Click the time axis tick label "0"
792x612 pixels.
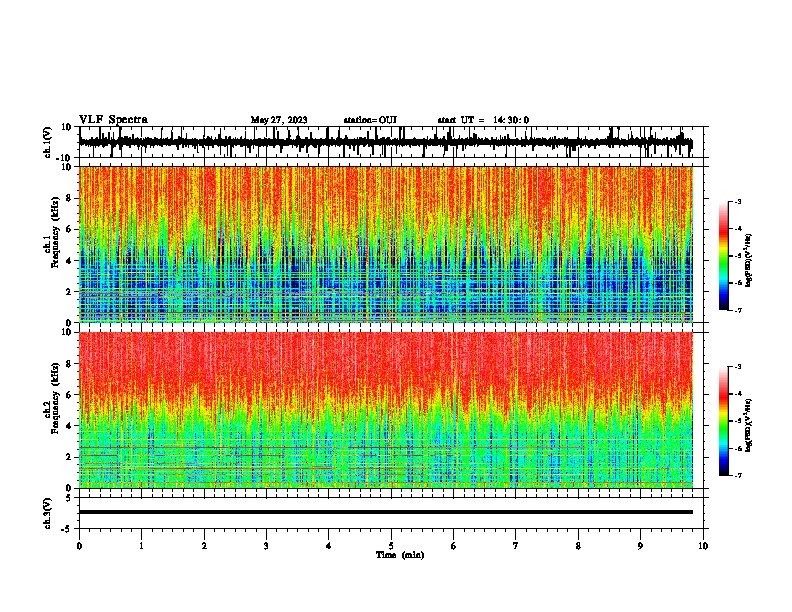point(79,546)
